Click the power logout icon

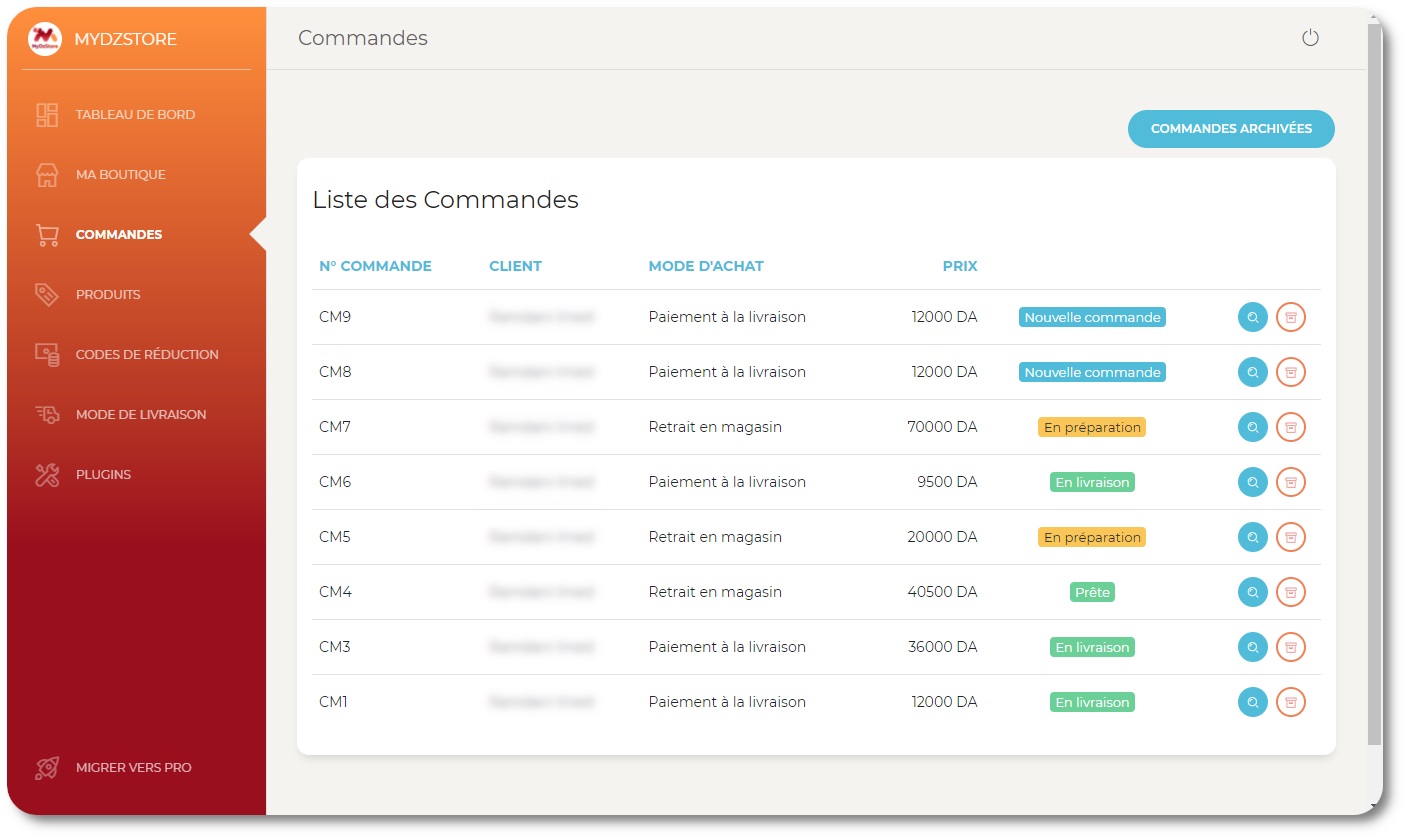tap(1310, 38)
